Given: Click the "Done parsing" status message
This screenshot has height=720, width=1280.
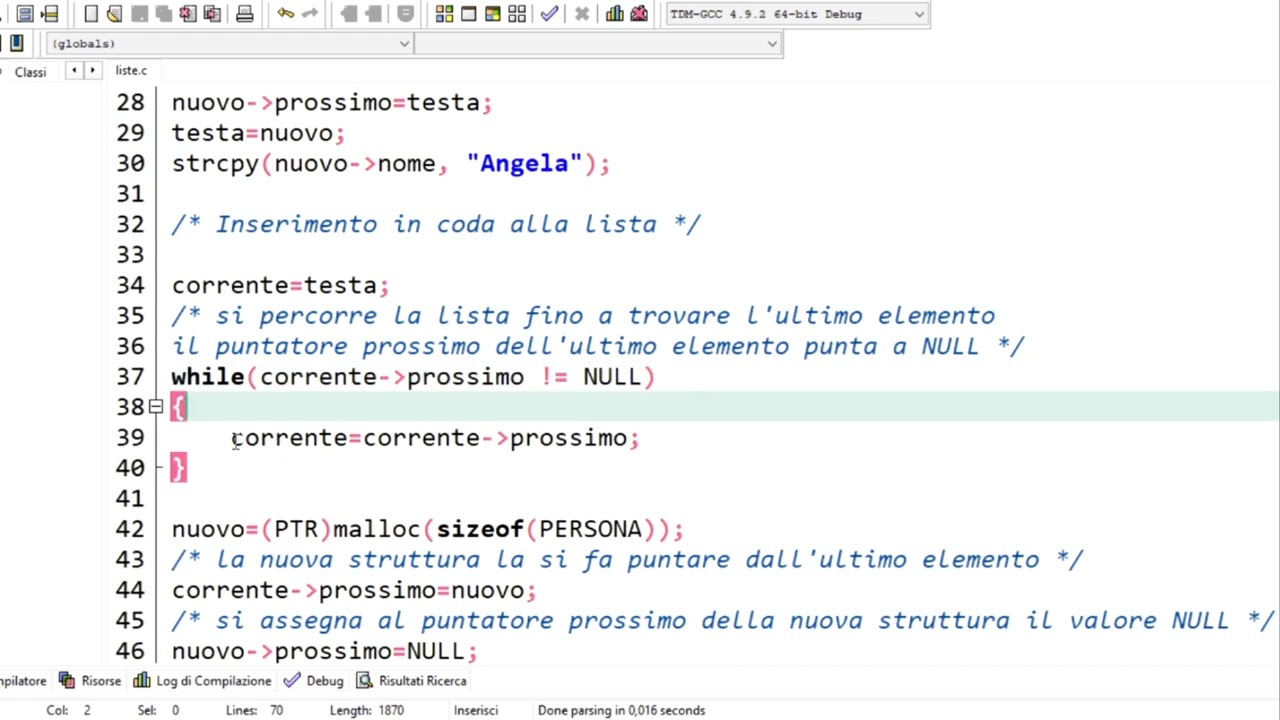Looking at the screenshot, I should pyautogui.click(x=621, y=711).
